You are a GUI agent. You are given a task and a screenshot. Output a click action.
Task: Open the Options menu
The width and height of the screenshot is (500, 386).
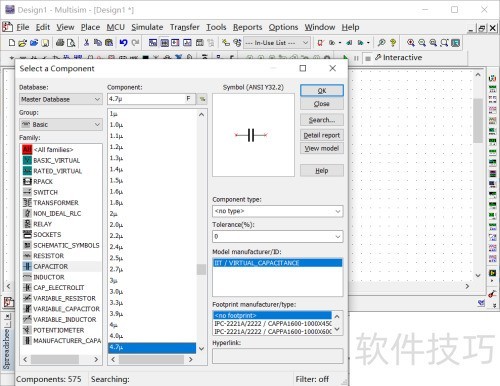pyautogui.click(x=283, y=27)
